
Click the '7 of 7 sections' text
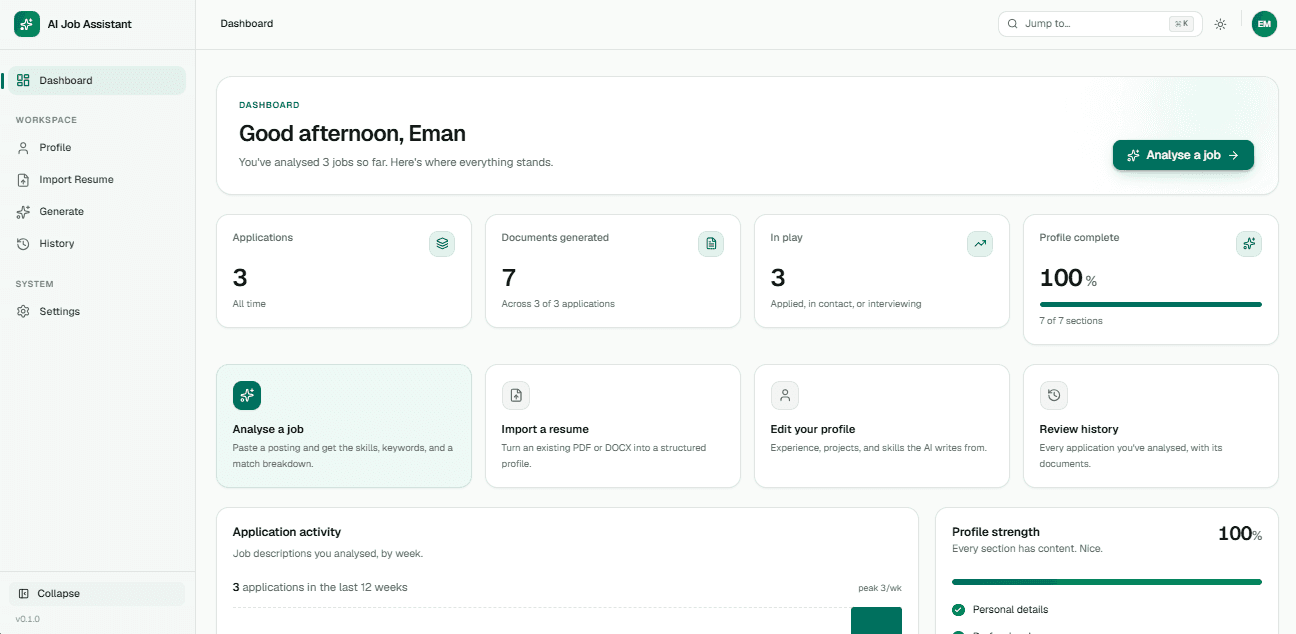[1071, 321]
